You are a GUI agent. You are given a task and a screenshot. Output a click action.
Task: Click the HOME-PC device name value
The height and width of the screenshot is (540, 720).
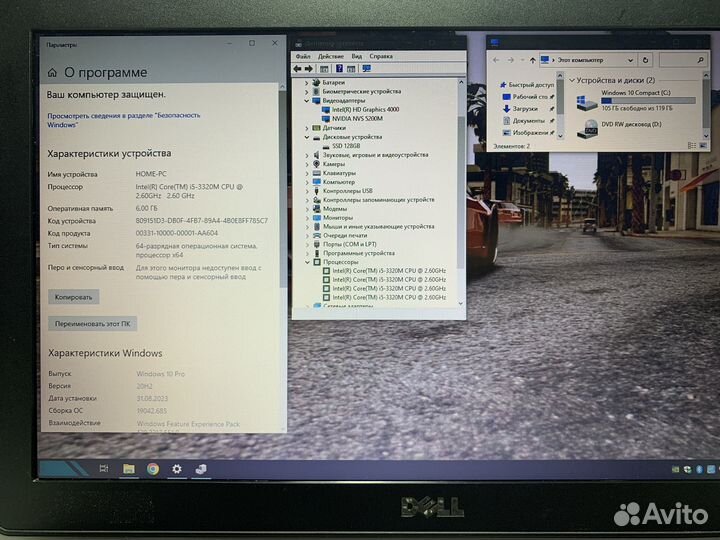[x=151, y=174]
